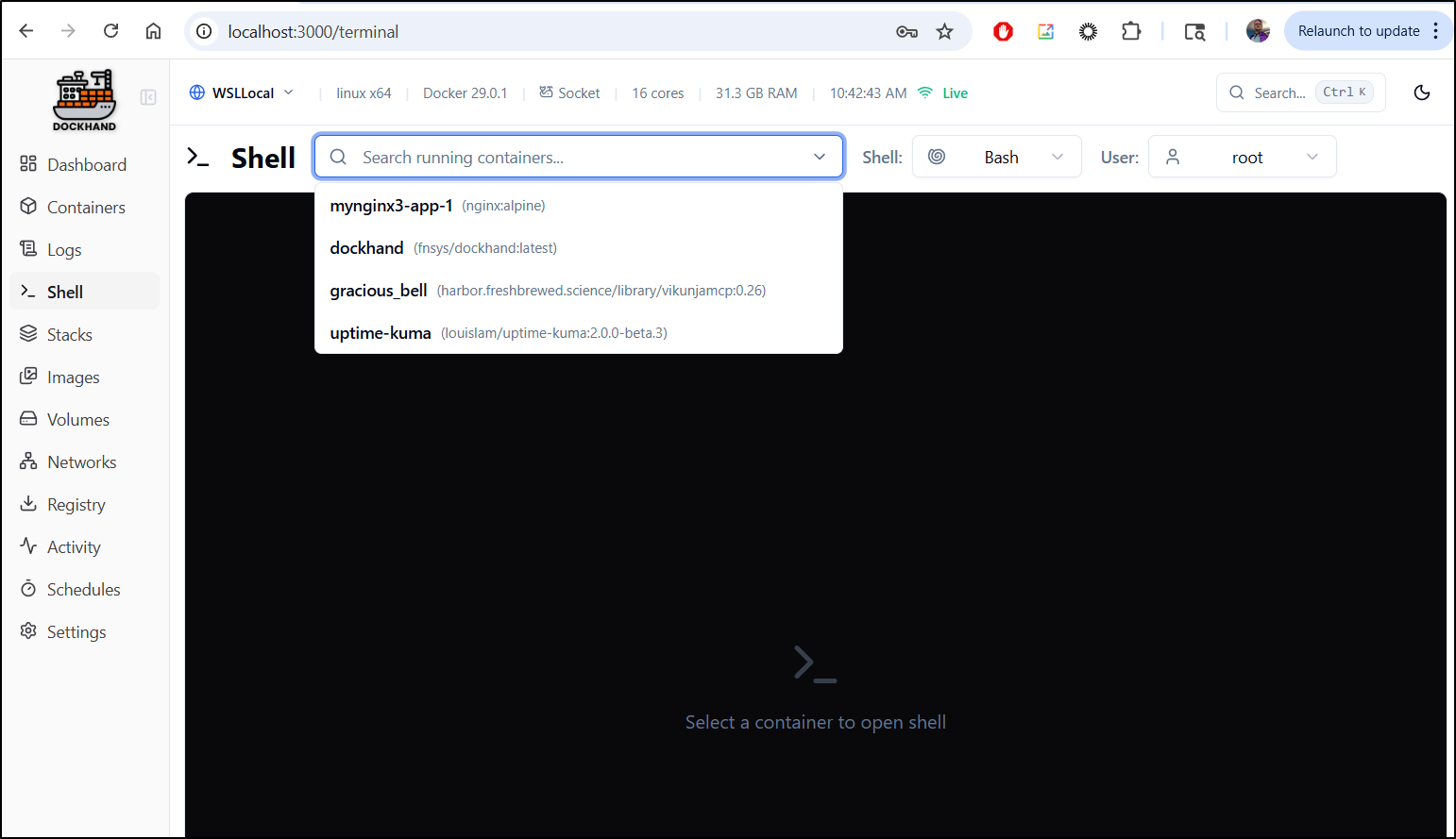Screen dimensions: 1456x839
Task: Bookmark the page with the star icon
Action: tap(944, 31)
